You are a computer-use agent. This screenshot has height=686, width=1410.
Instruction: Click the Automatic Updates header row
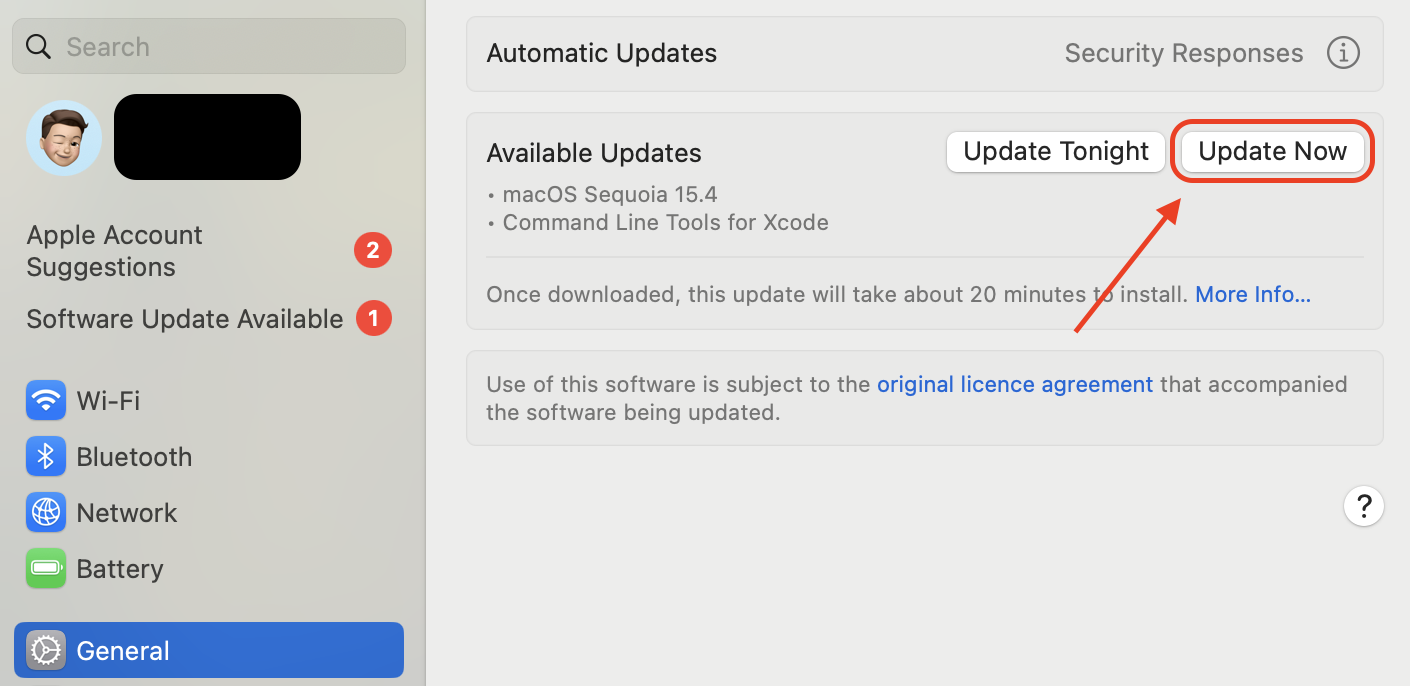point(601,53)
